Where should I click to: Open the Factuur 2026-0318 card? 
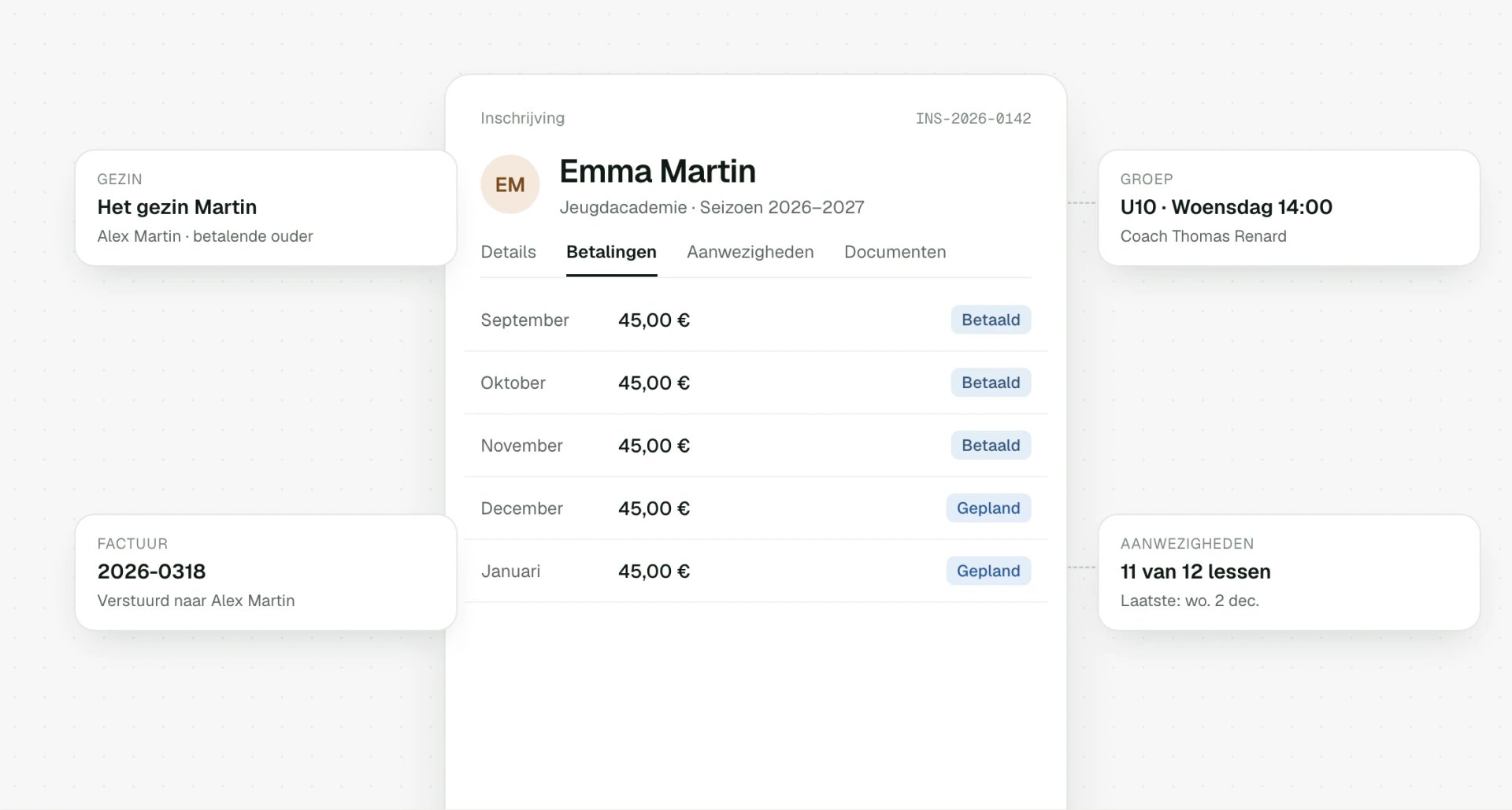tap(266, 572)
